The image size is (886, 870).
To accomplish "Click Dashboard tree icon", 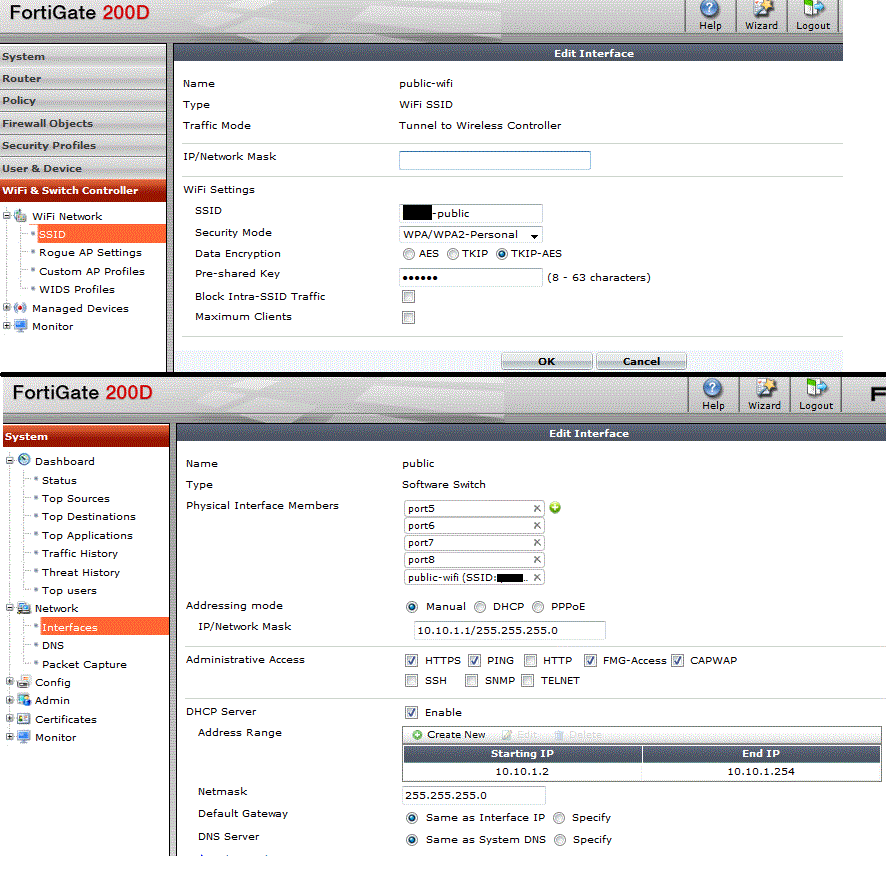I will point(24,460).
